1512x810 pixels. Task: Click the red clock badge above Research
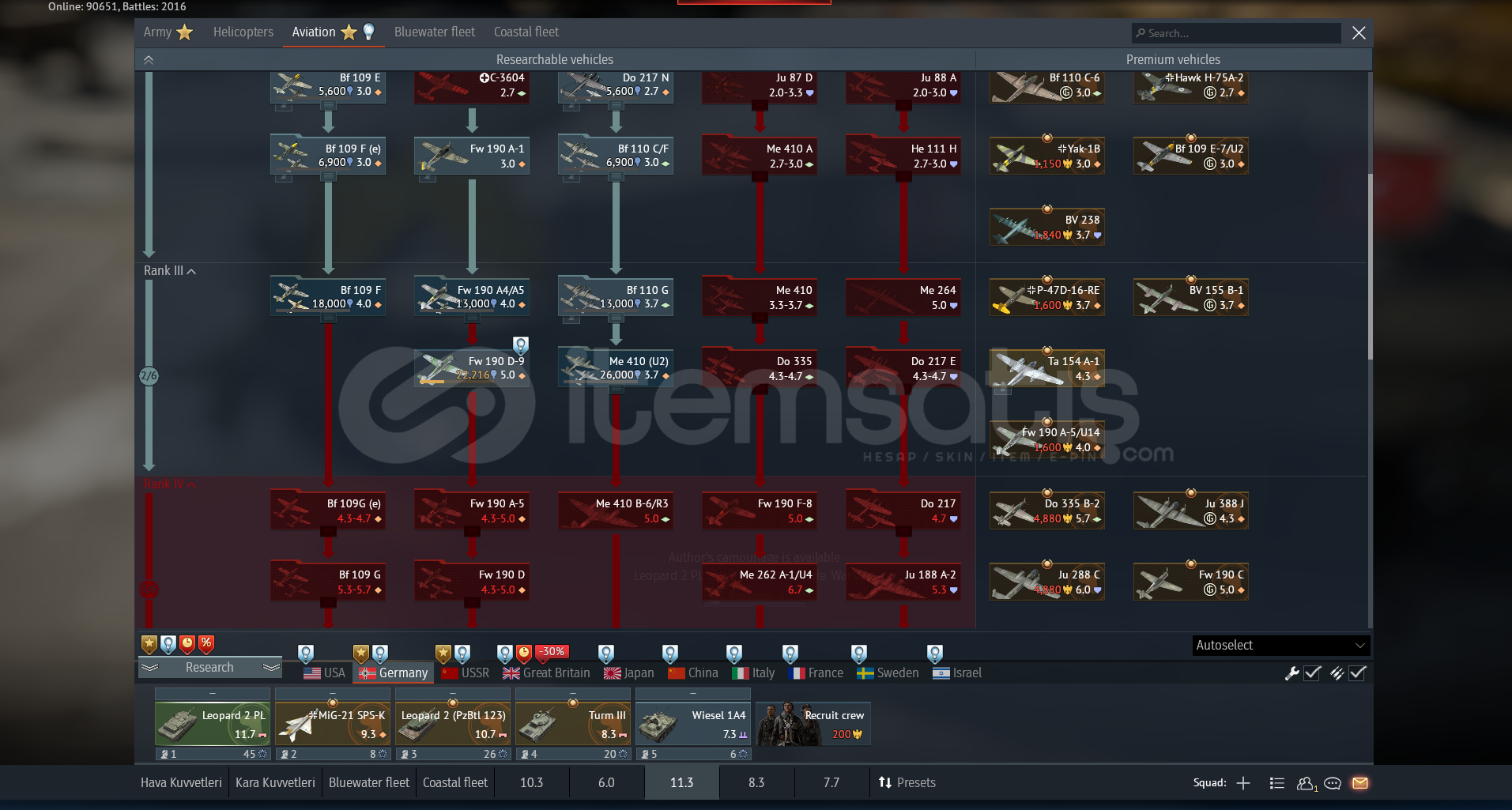pyautogui.click(x=187, y=644)
